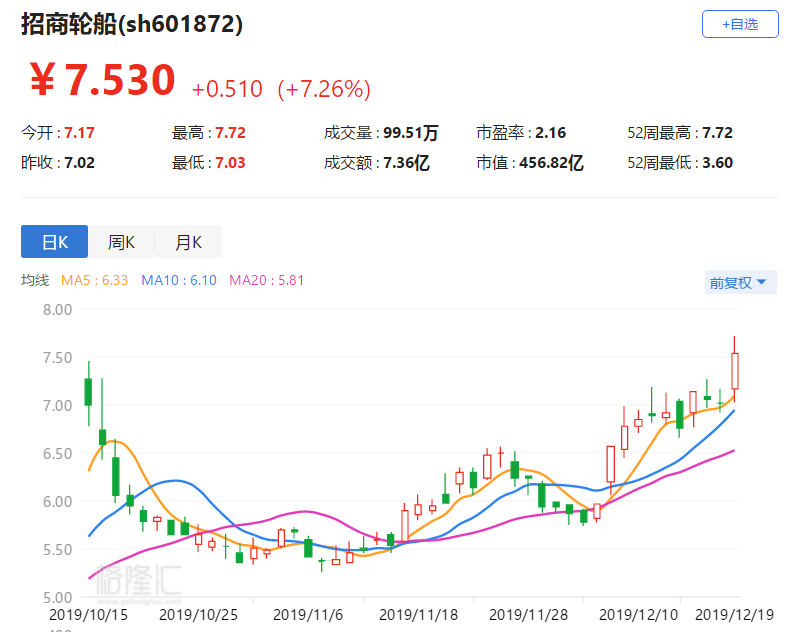Click 最高 value 7.72 in the 最高 row

tap(230, 133)
